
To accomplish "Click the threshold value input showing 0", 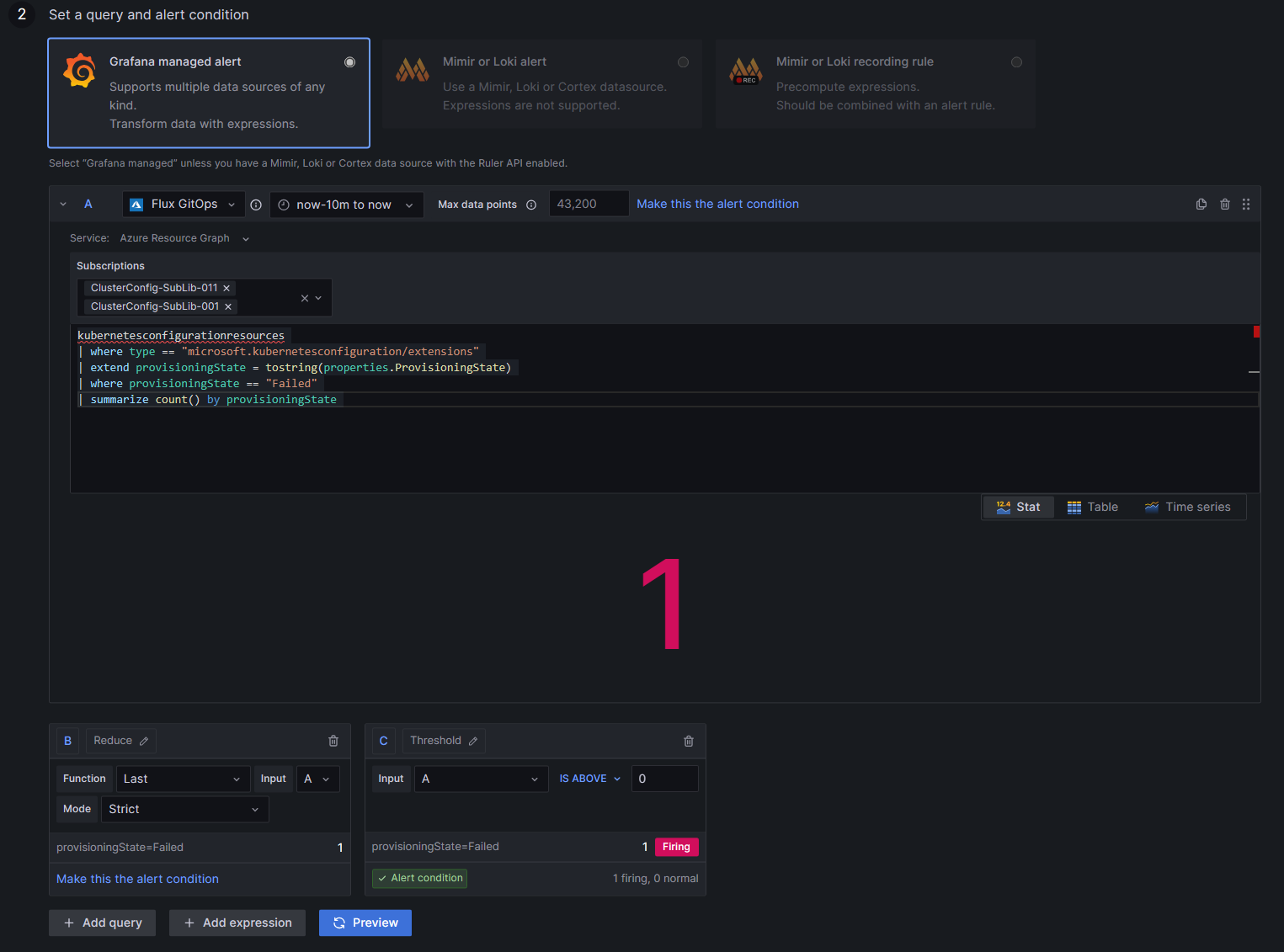I will [665, 779].
